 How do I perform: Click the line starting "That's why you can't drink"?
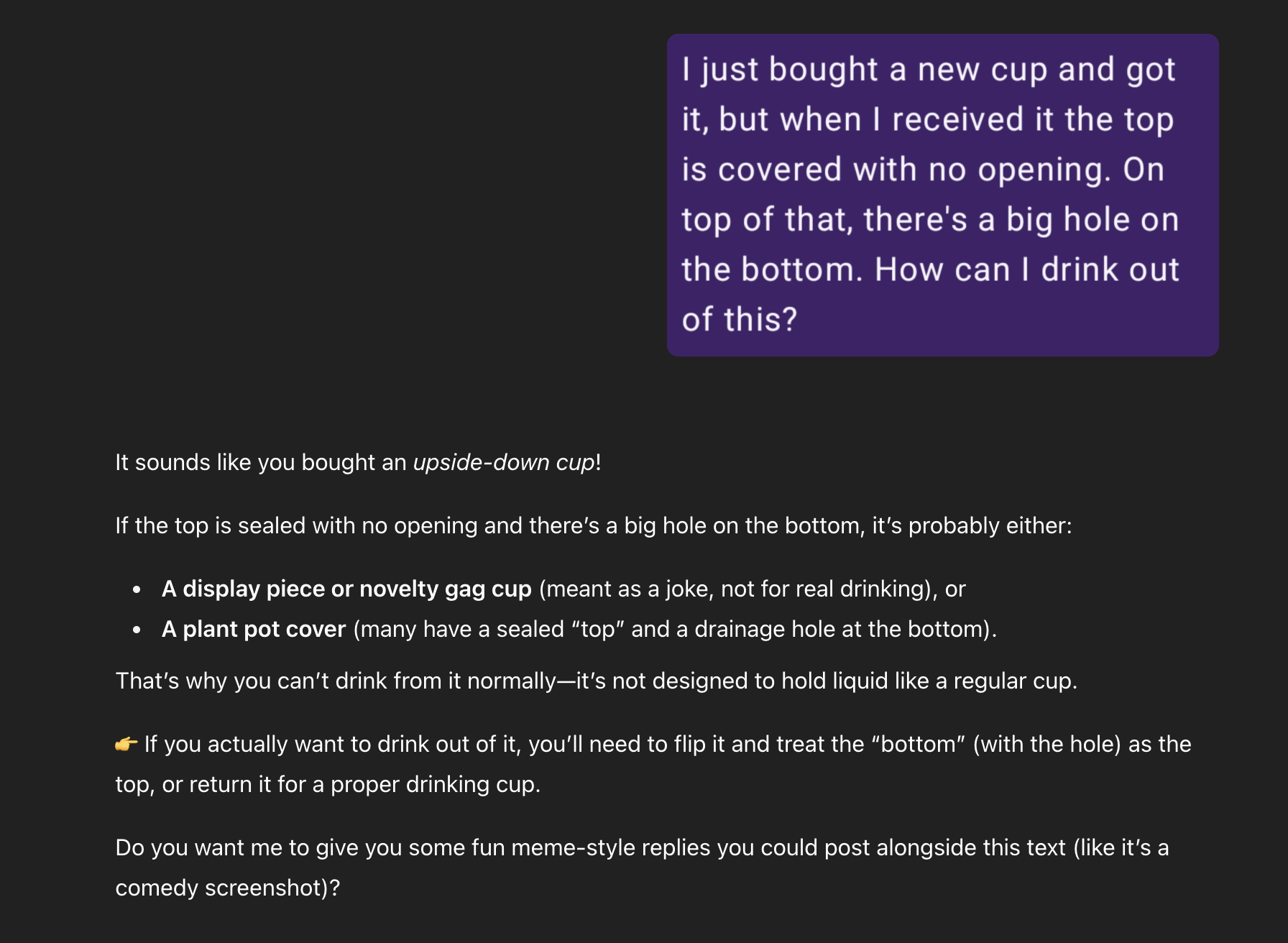tap(597, 681)
